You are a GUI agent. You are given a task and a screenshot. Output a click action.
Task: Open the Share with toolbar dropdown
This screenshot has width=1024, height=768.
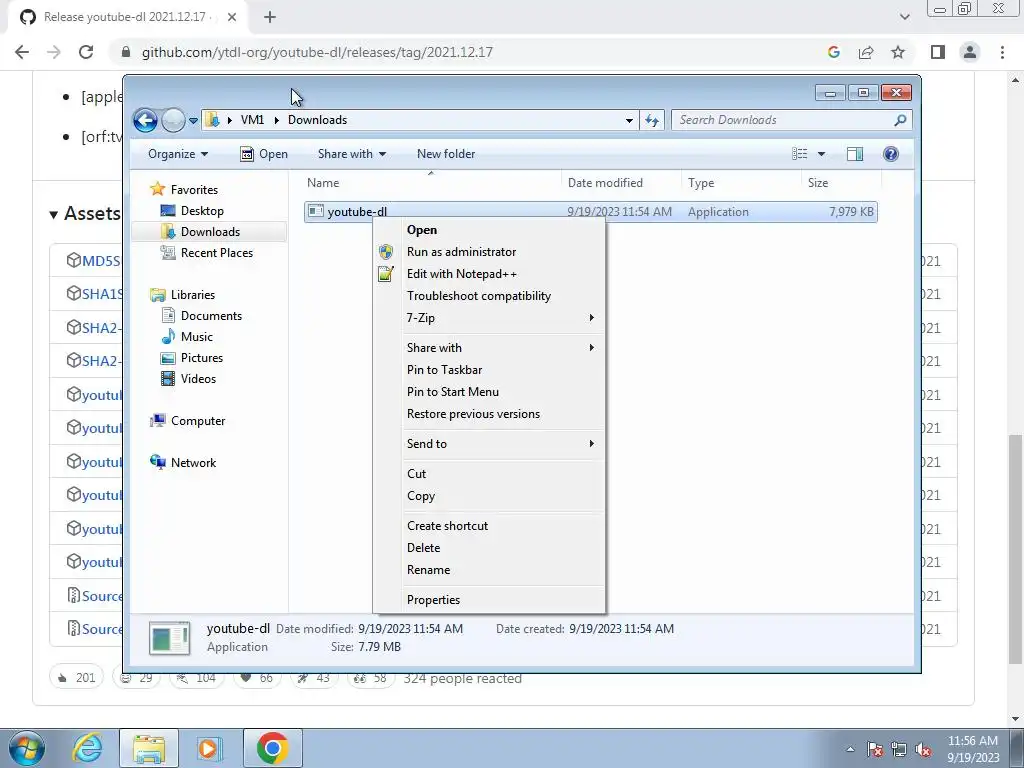pos(351,154)
